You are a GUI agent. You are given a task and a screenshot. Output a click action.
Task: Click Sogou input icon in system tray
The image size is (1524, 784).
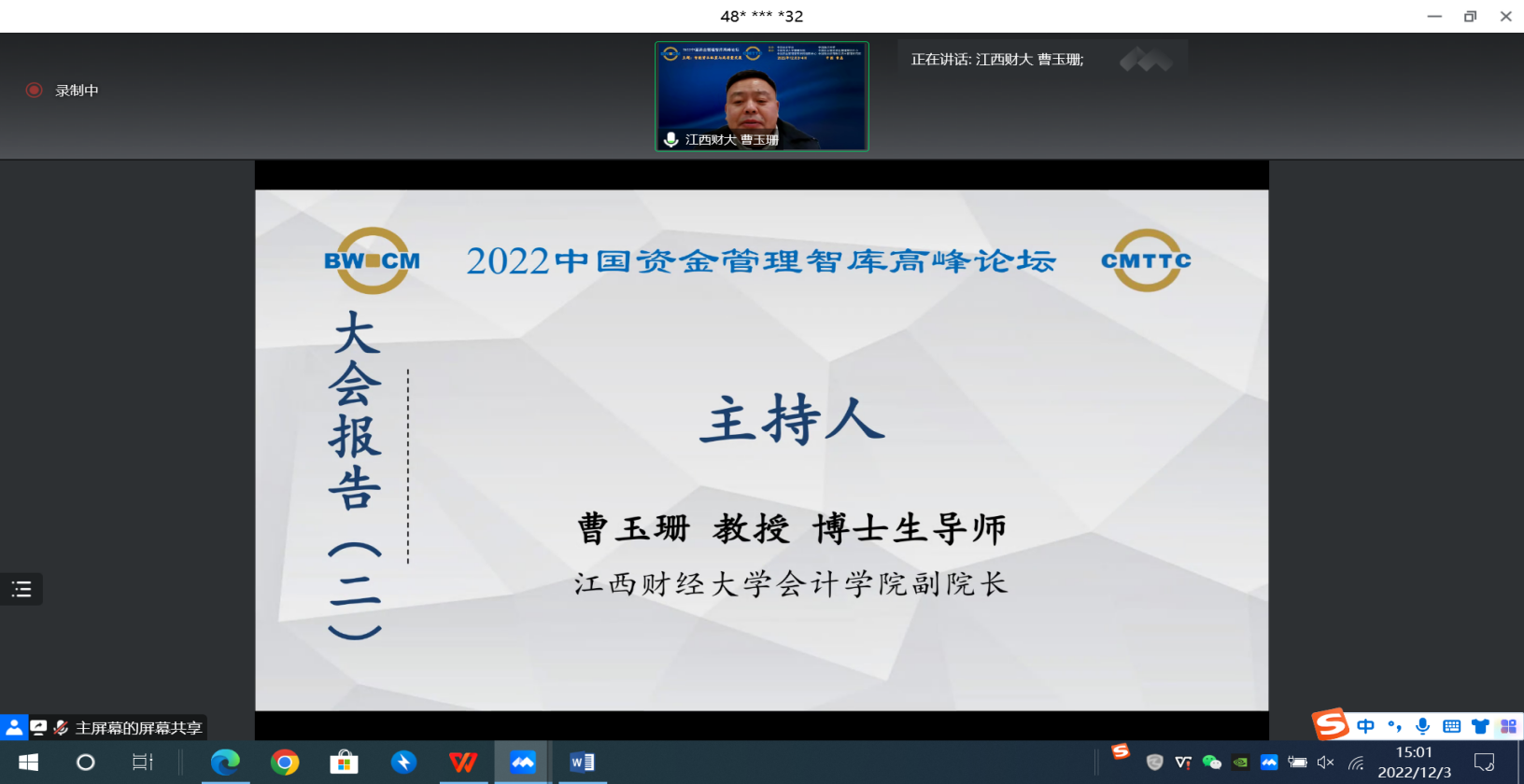coord(1121,751)
